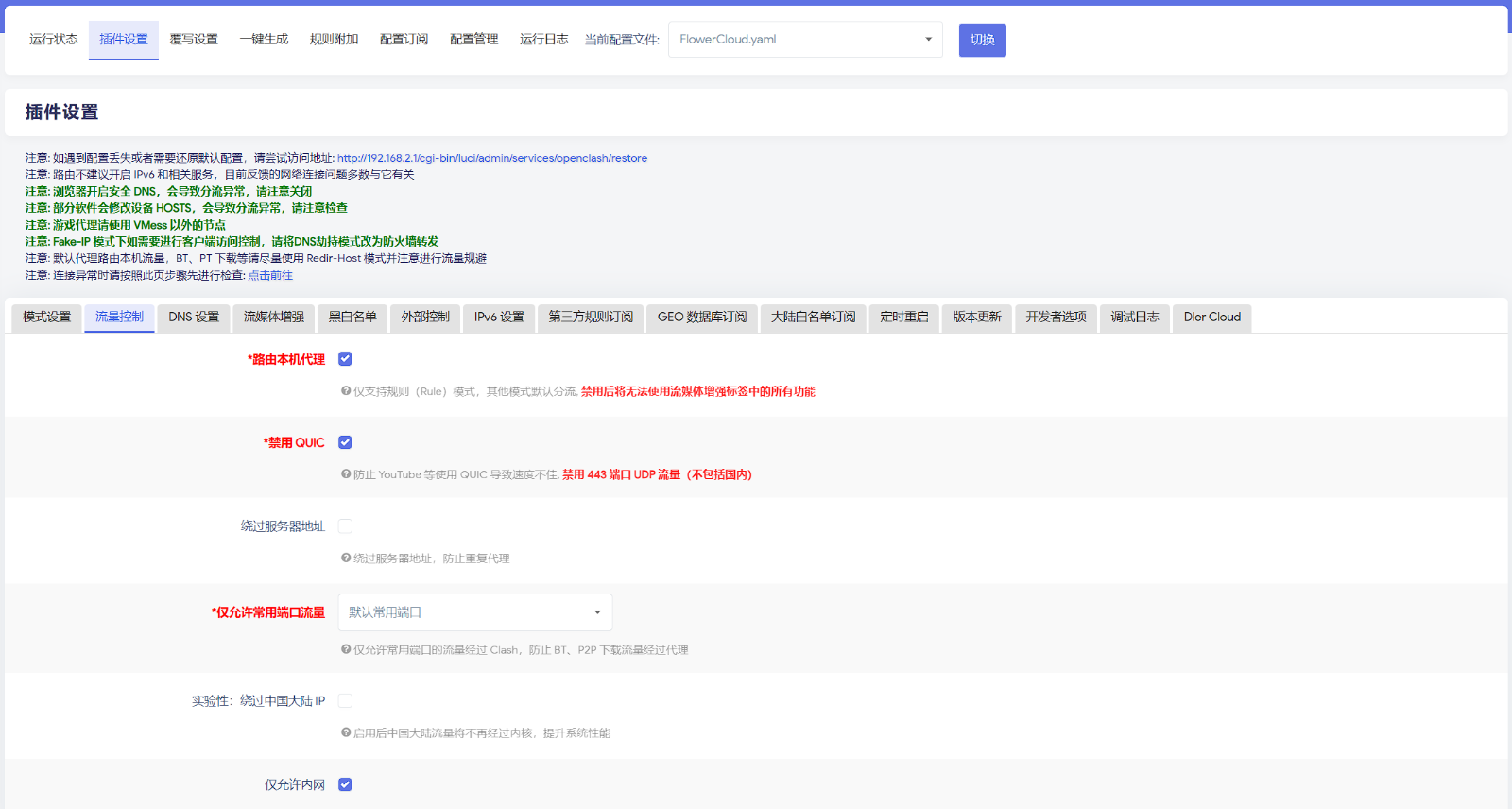Switch to the 黑白名单 sub-tab
Screen dimensions: 1512x809
pyautogui.click(x=352, y=318)
